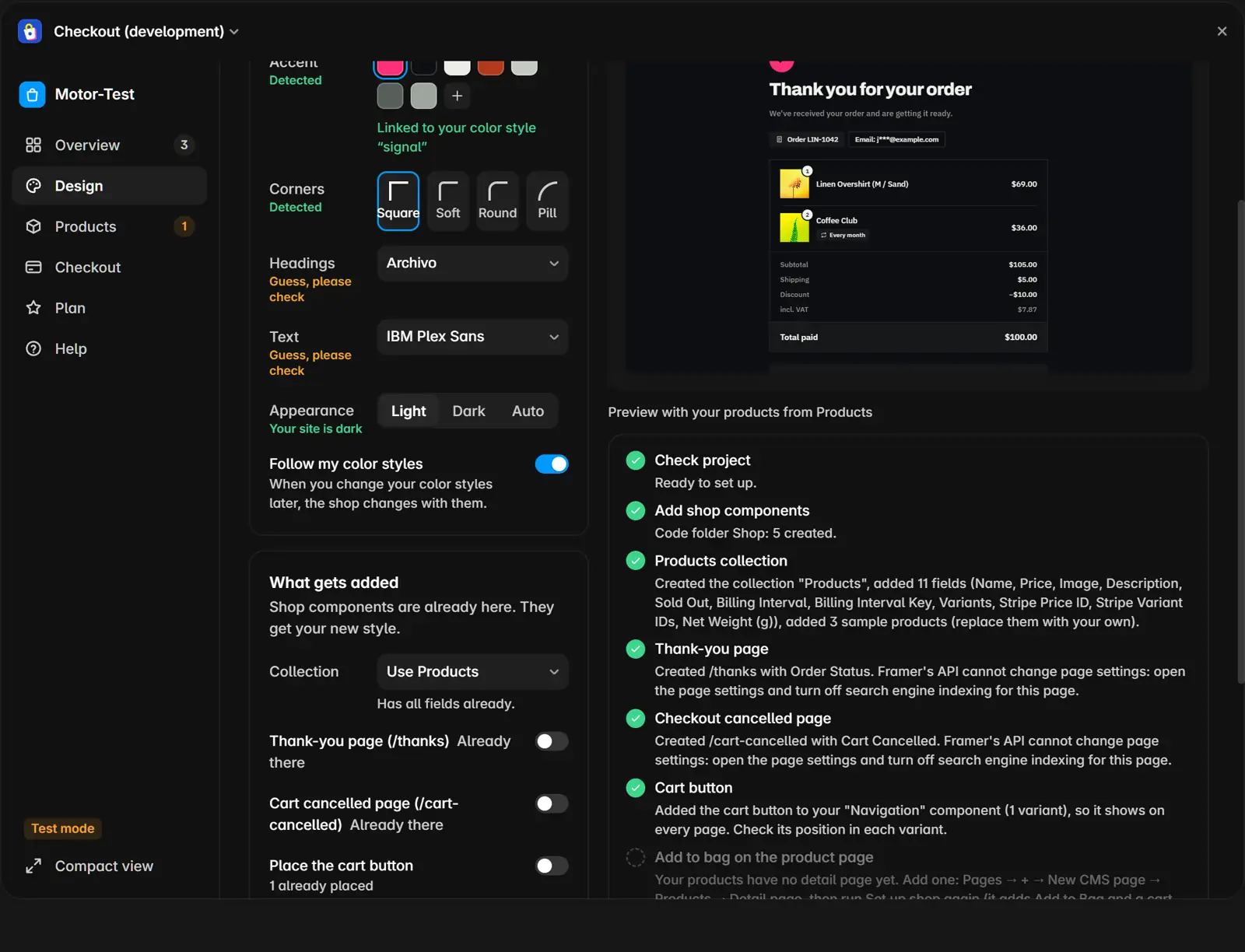Viewport: 1245px width, 952px height.
Task: Click the Products collection green checkmark
Action: click(636, 561)
